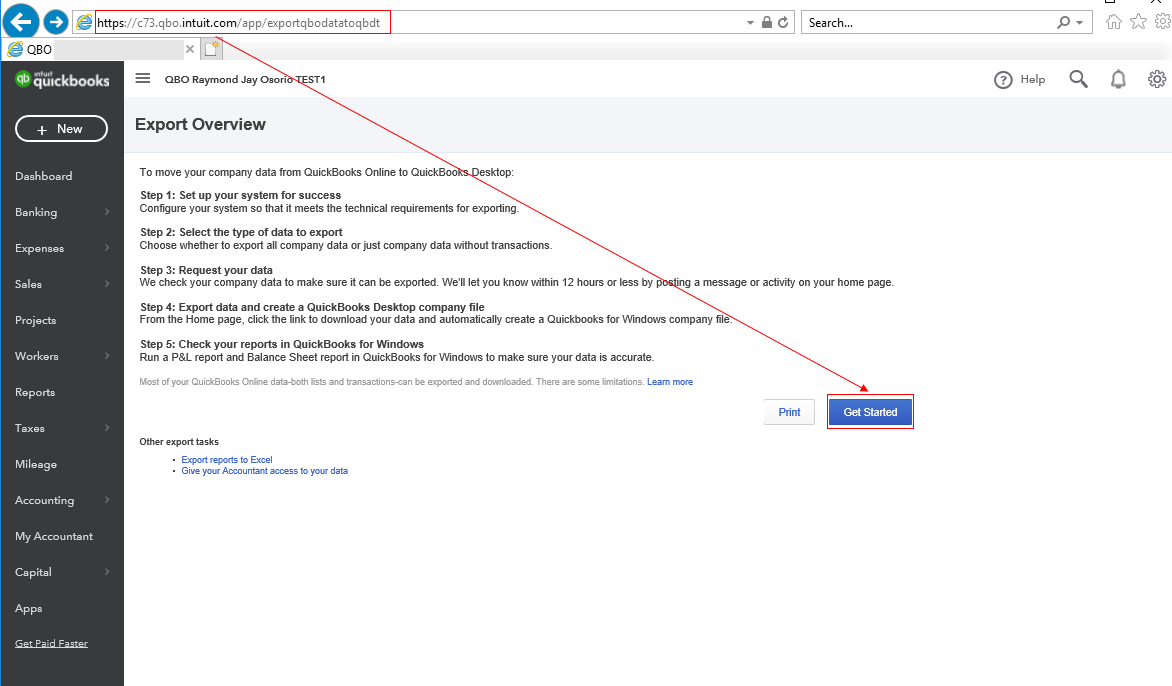Open Reports in sidebar
Image resolution: width=1172 pixels, height=686 pixels.
[34, 392]
